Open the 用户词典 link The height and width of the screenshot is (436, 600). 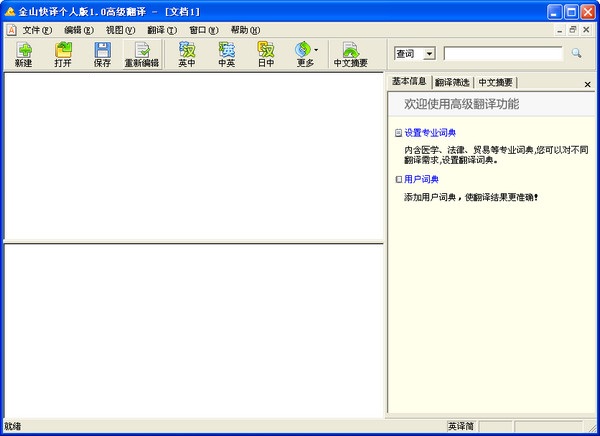(x=421, y=179)
